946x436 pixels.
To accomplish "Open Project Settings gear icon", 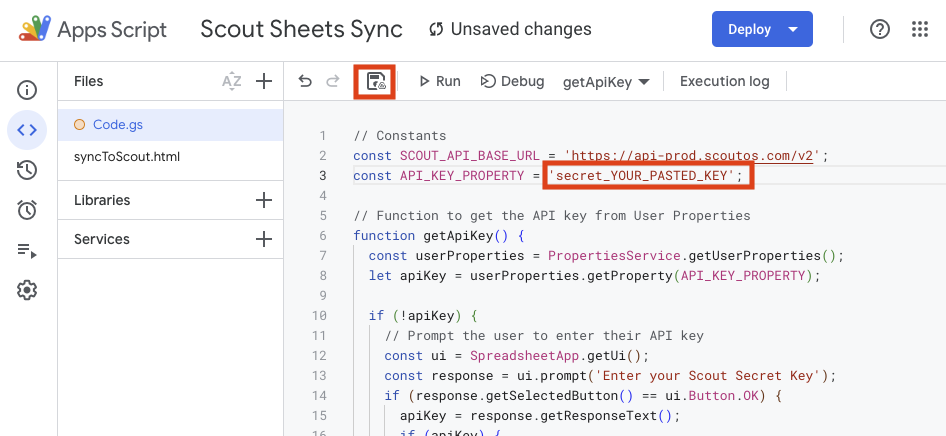I will coord(27,290).
